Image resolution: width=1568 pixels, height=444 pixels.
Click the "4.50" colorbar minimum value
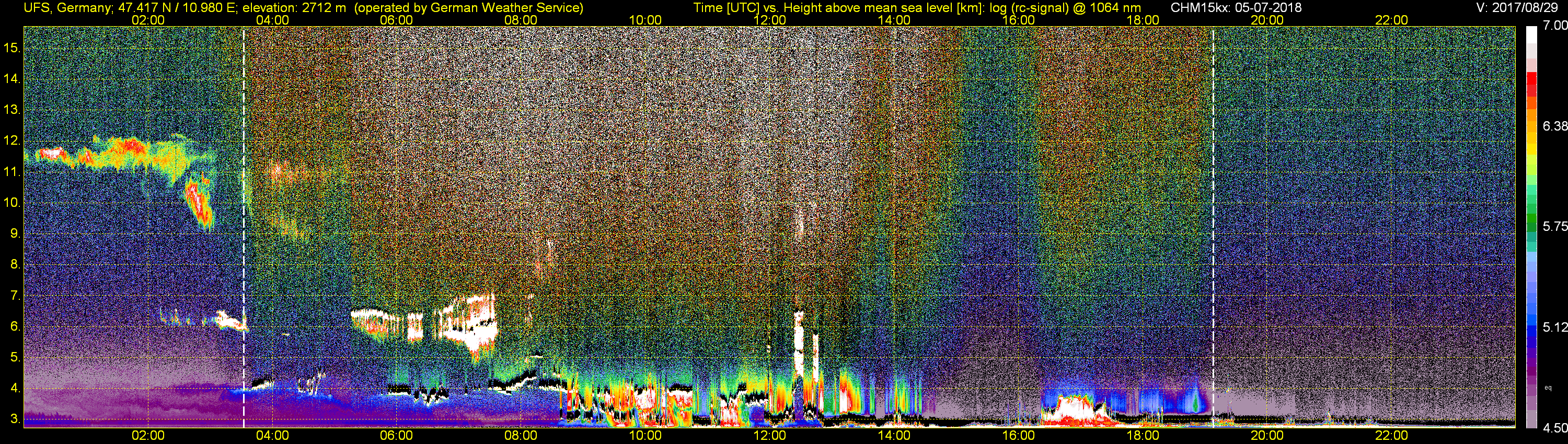(x=1554, y=428)
